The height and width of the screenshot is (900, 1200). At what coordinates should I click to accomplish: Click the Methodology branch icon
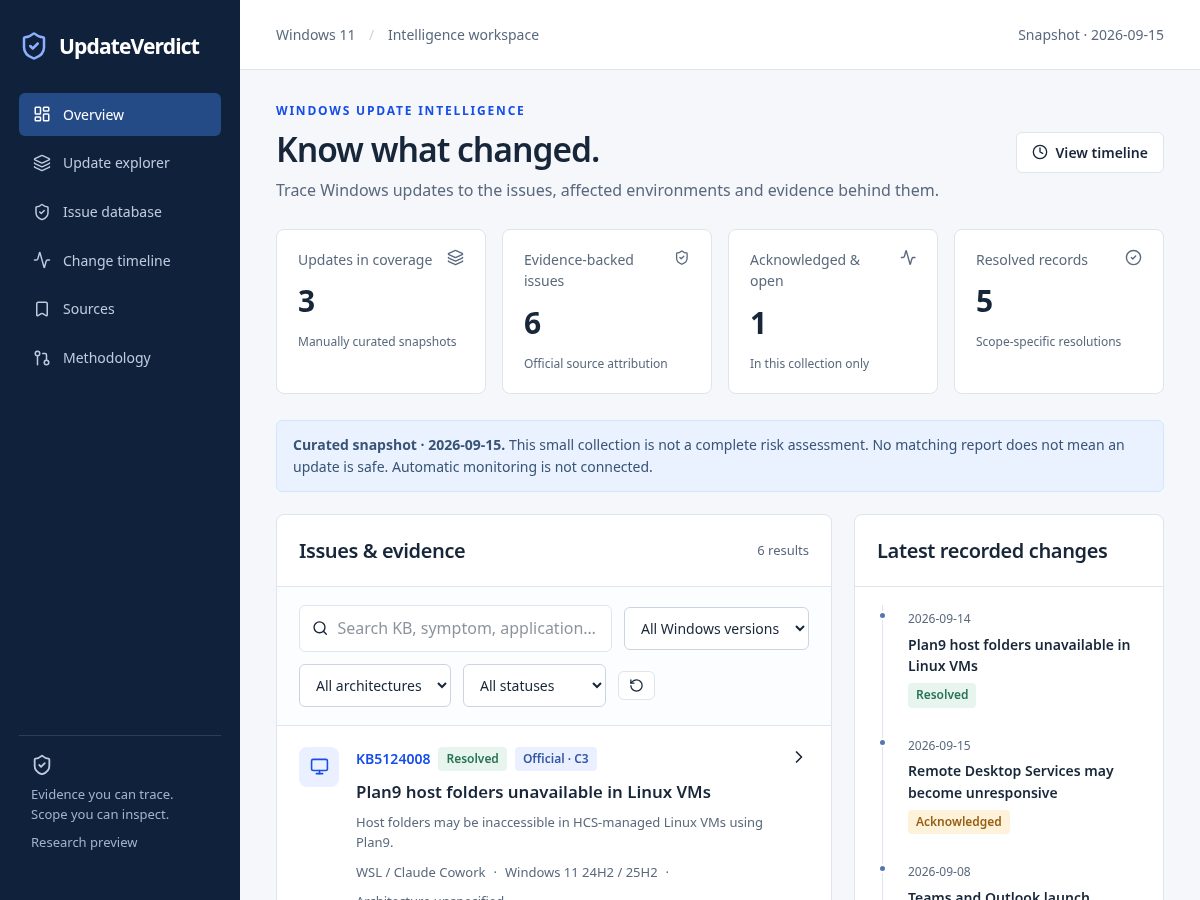(x=42, y=358)
